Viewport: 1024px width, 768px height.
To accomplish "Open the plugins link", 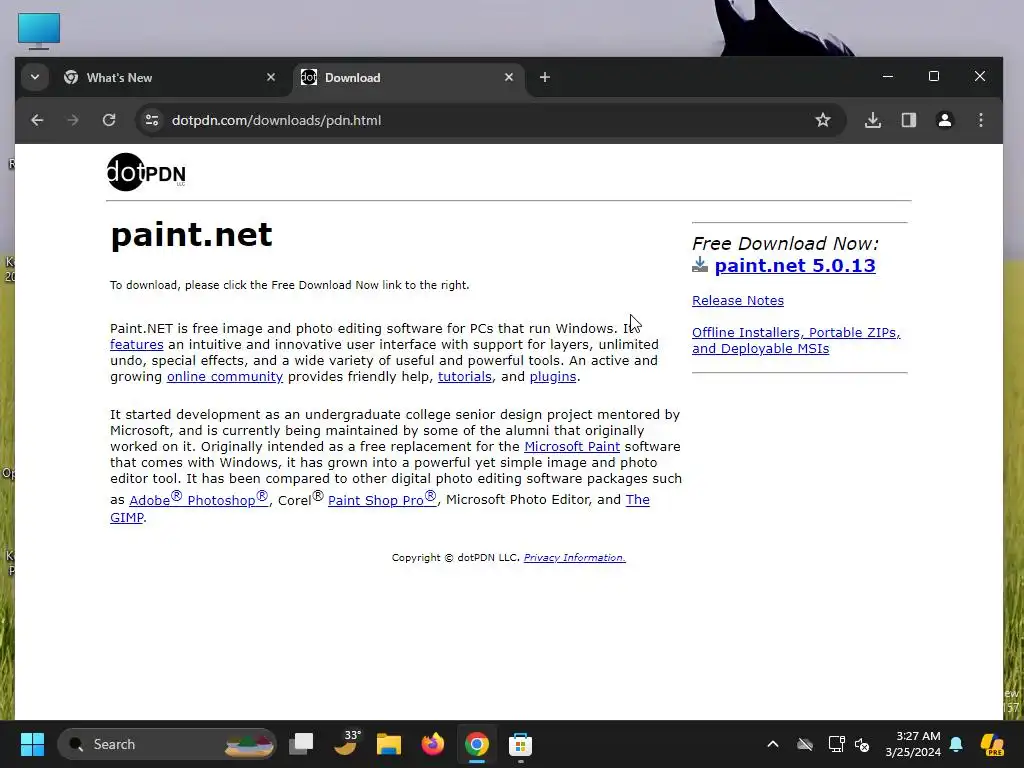I will [552, 377].
